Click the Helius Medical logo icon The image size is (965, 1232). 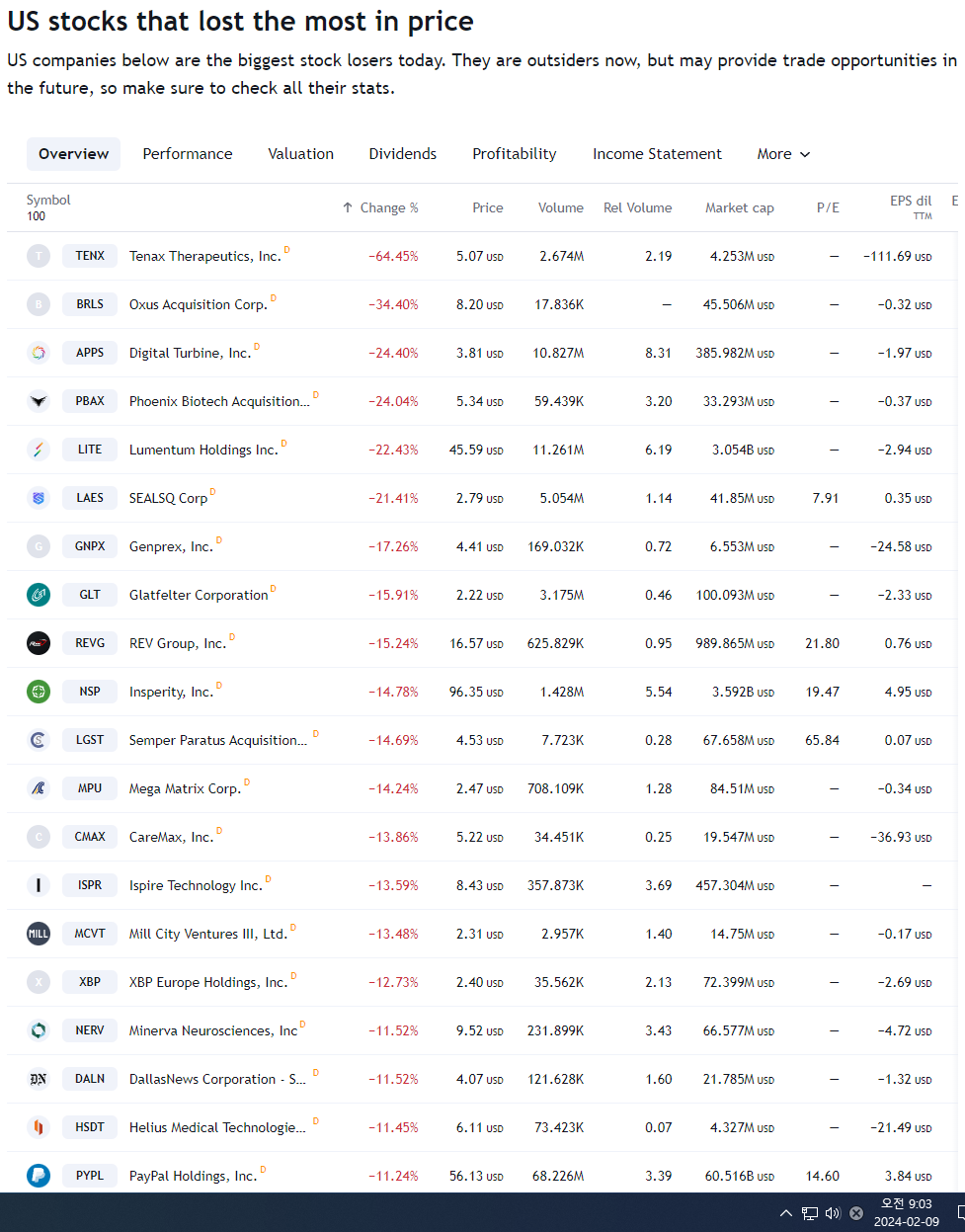click(x=39, y=1127)
